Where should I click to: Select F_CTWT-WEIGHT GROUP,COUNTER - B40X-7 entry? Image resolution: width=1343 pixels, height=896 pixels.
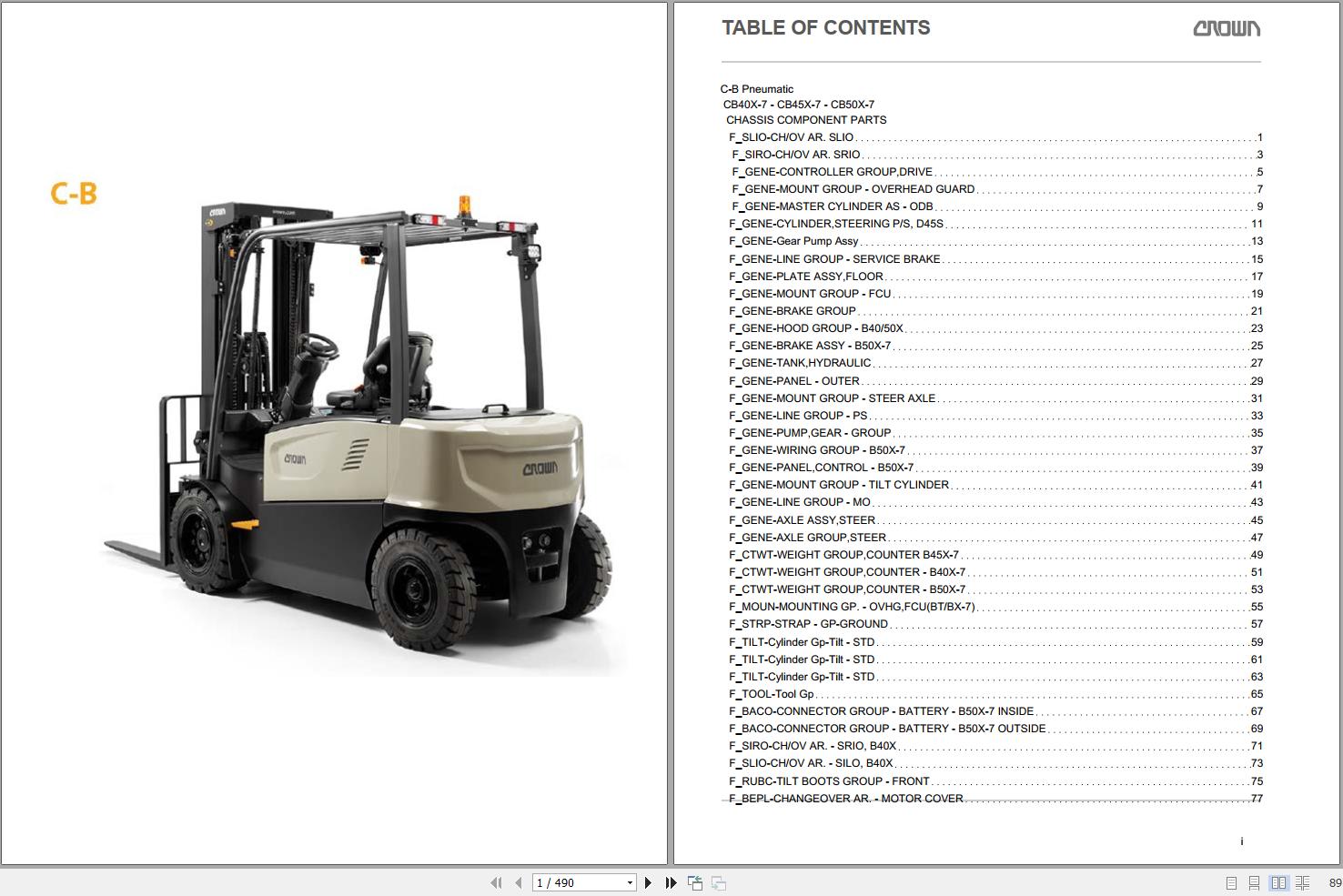click(x=995, y=572)
